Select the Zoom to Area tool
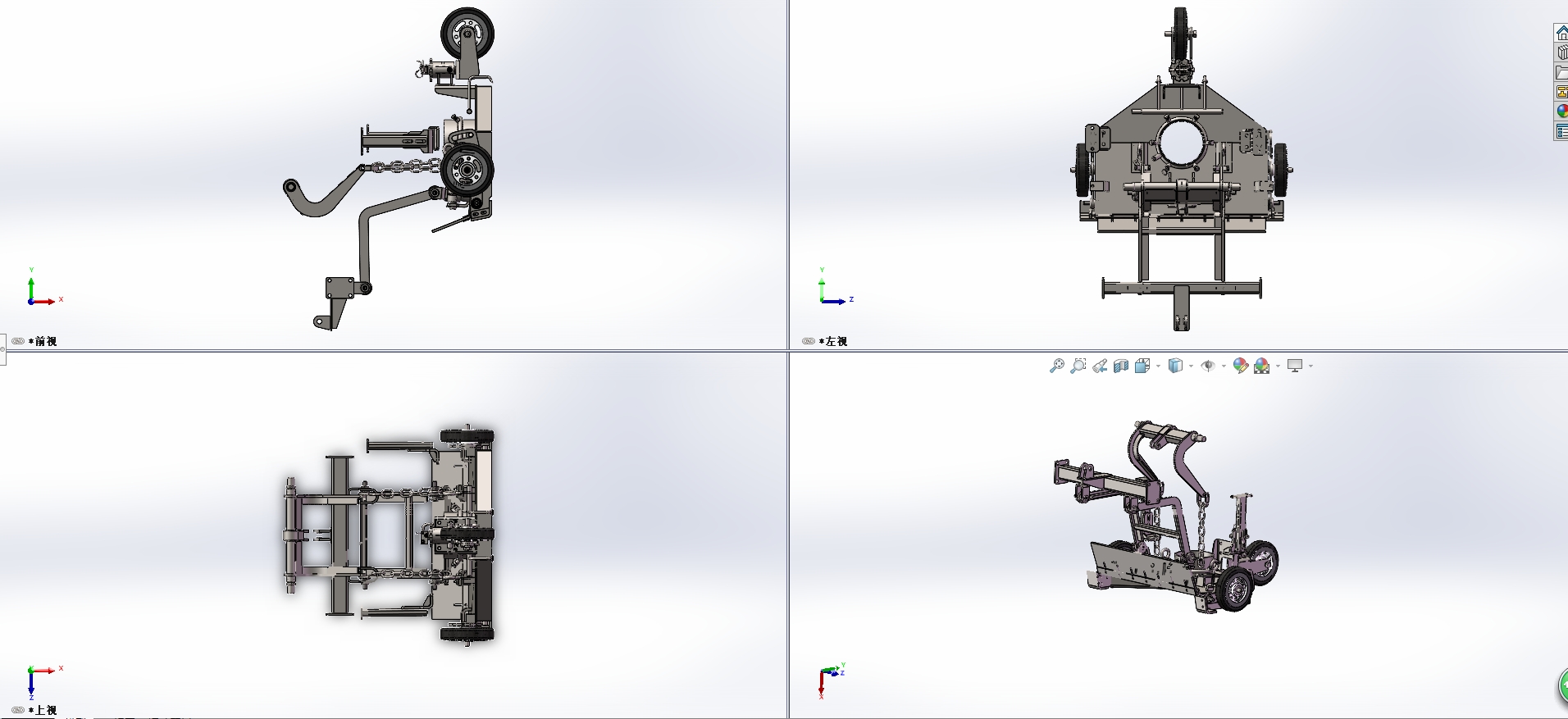Viewport: 1568px width, 719px height. click(1078, 366)
